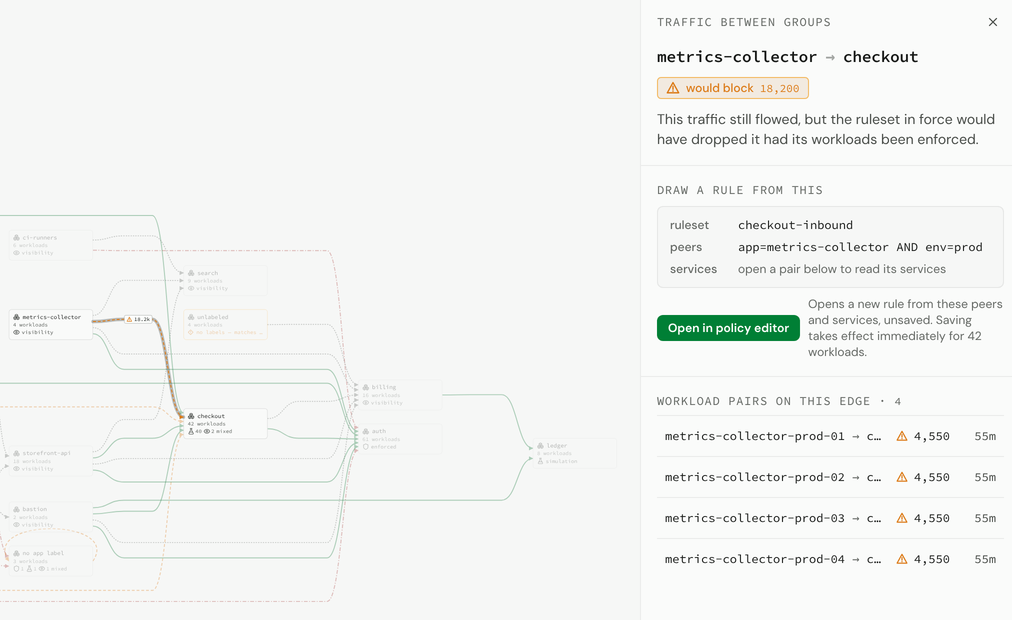Click 'open a pair below' services hint

point(842,269)
